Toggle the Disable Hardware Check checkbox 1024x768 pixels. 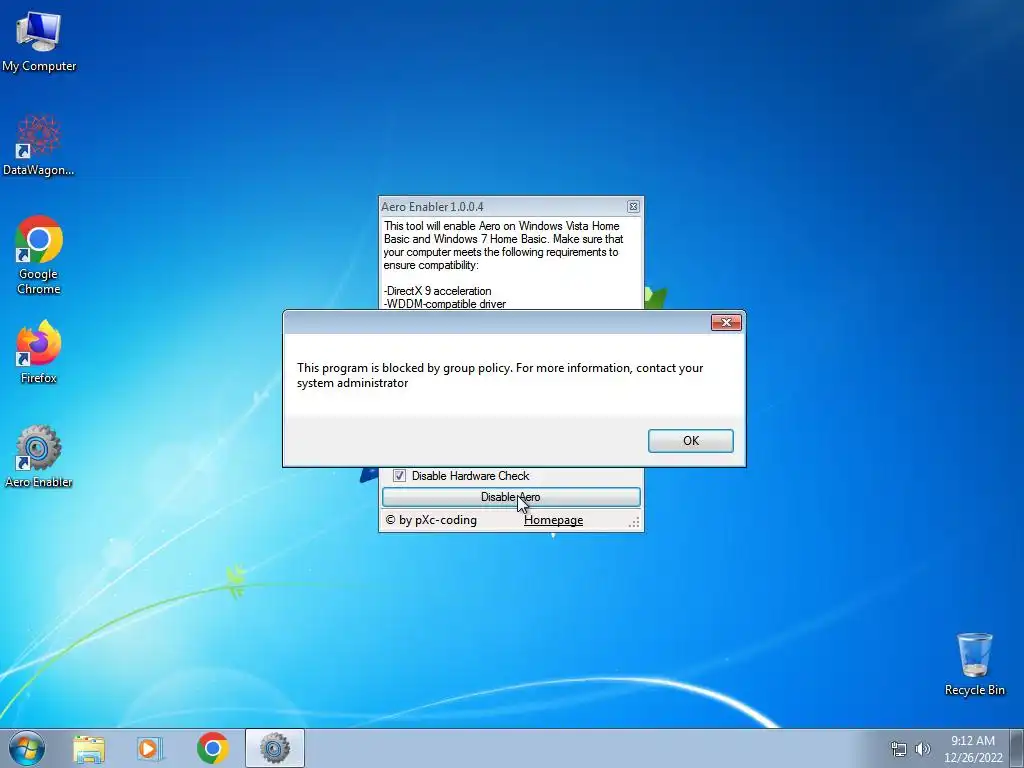coord(399,475)
